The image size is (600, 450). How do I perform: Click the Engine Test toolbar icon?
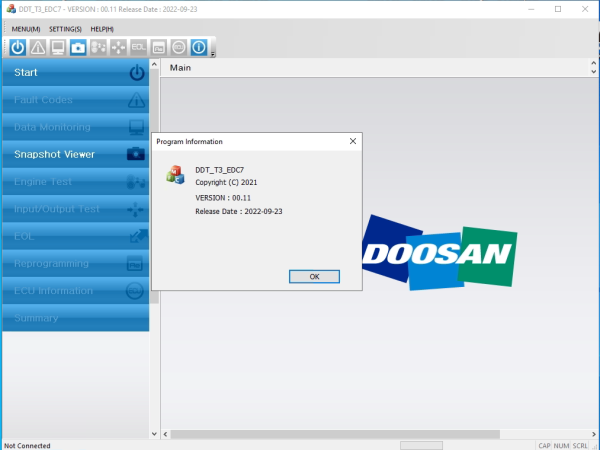[x=98, y=47]
